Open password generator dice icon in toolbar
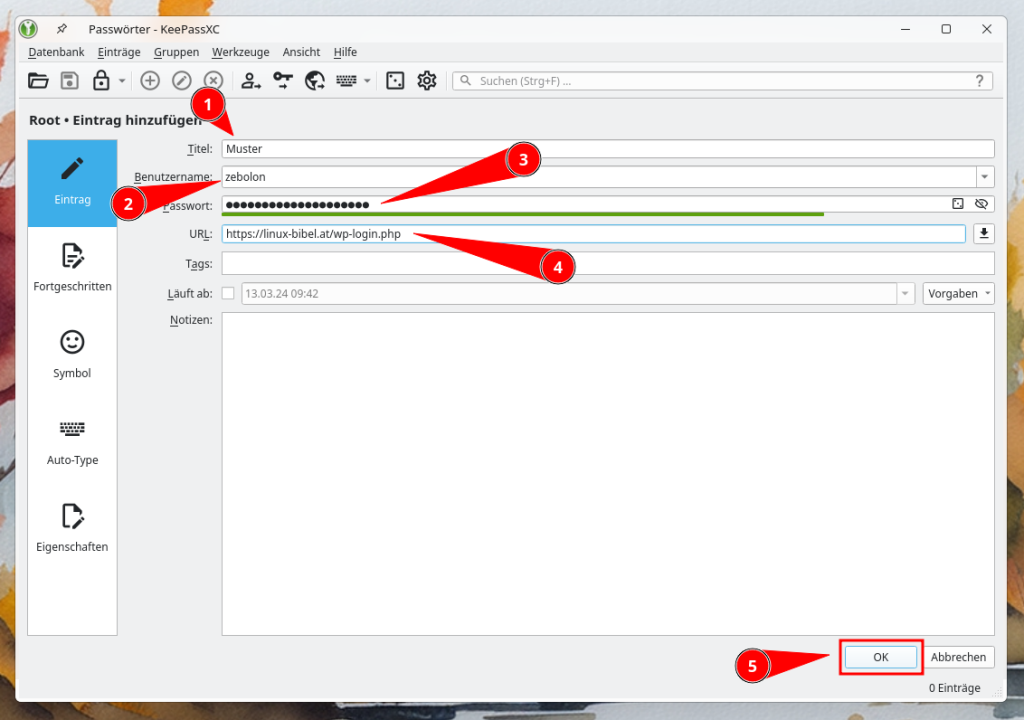This screenshot has width=1024, height=720. [x=395, y=81]
